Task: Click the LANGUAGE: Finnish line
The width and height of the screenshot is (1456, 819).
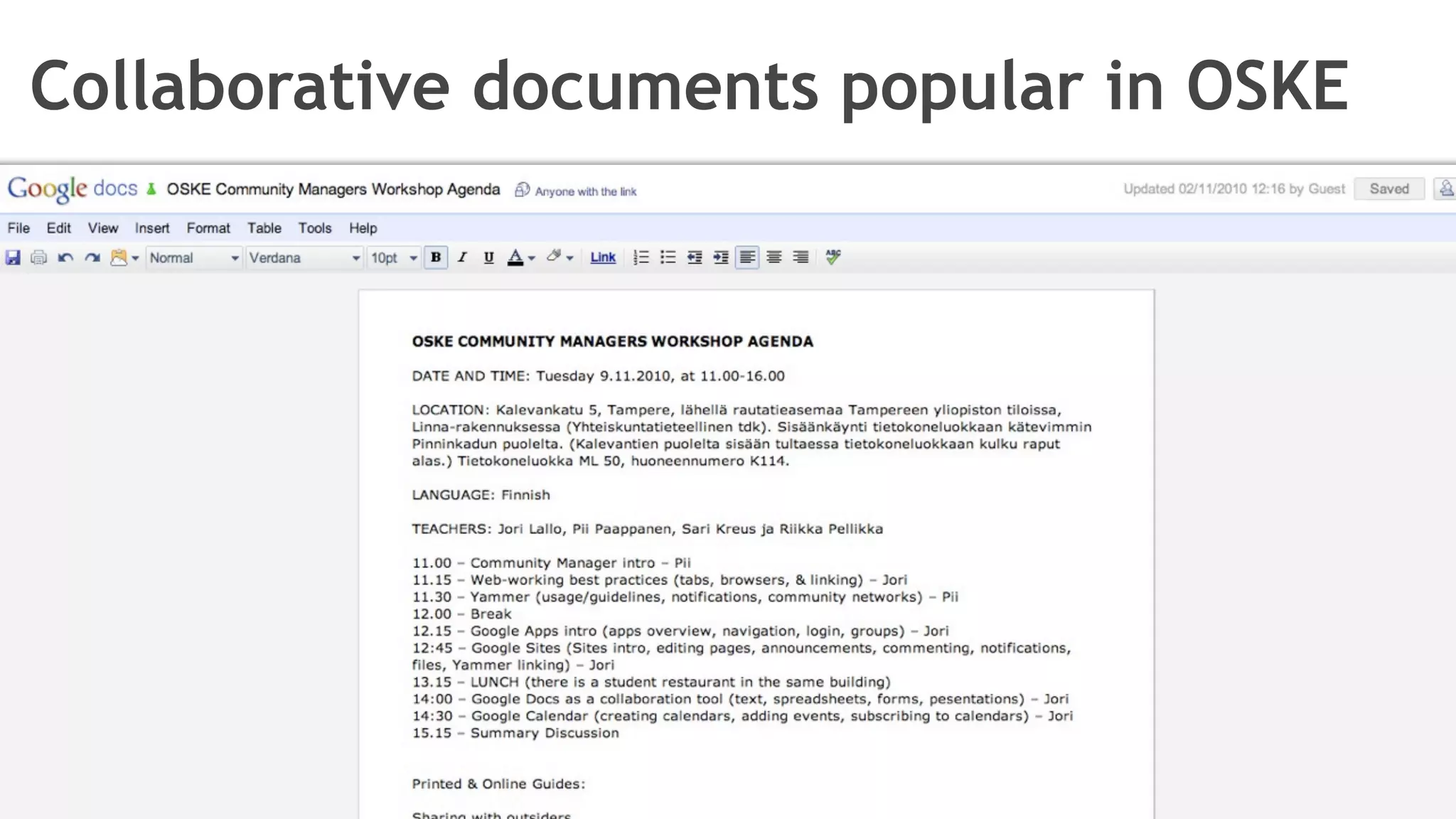Action: point(481,495)
